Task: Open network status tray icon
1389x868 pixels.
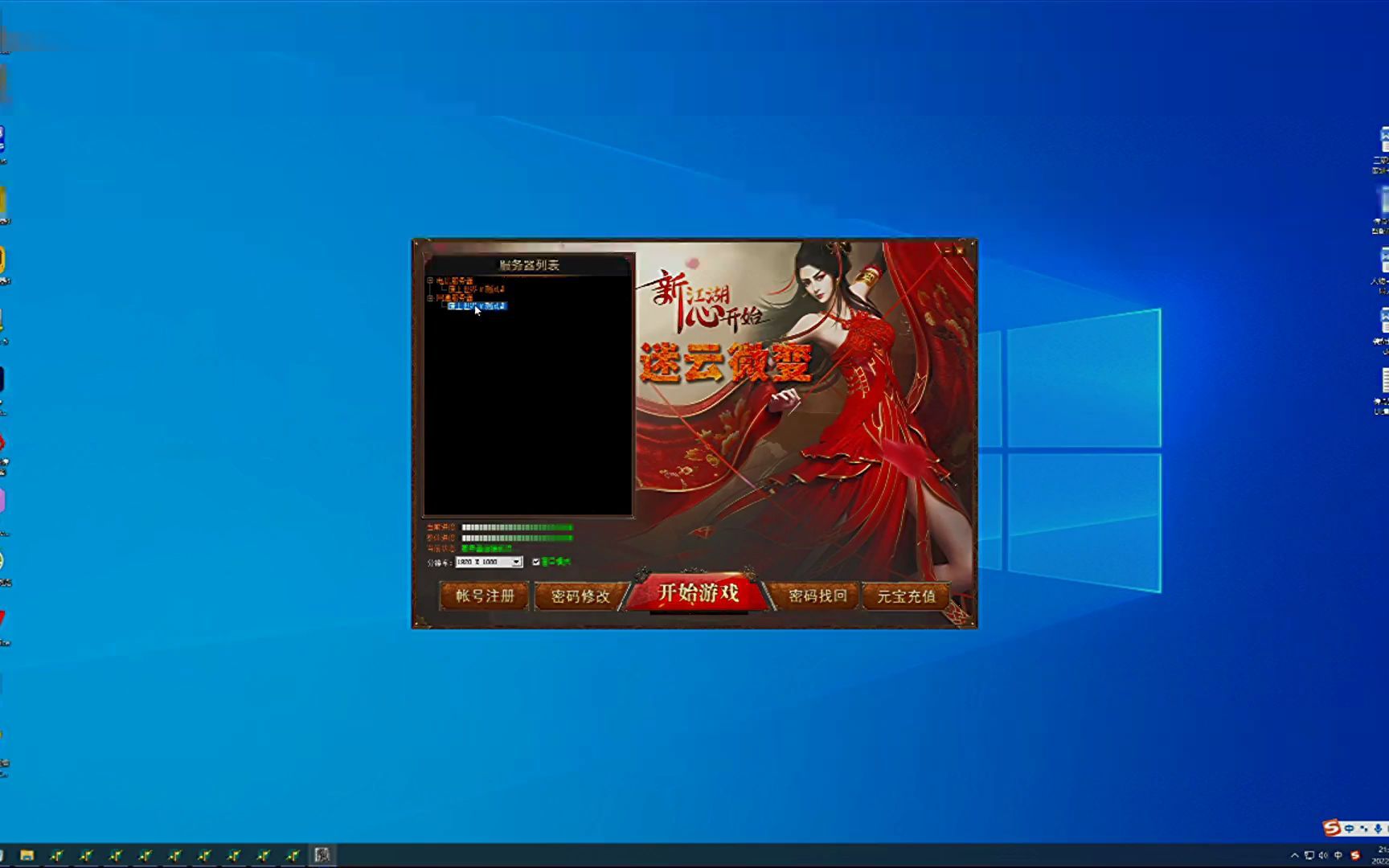Action: 1309,855
